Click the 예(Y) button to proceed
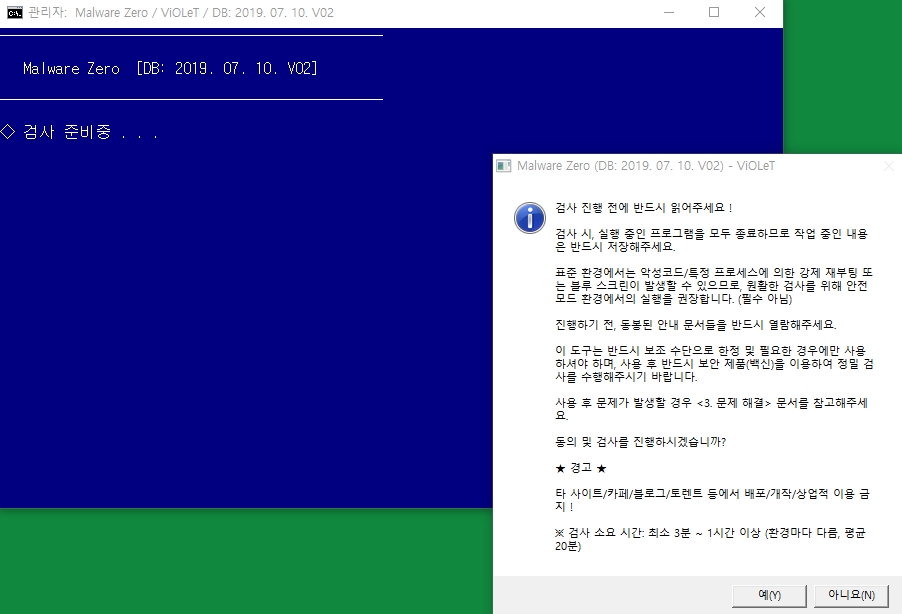The height and width of the screenshot is (614, 902). point(769,596)
